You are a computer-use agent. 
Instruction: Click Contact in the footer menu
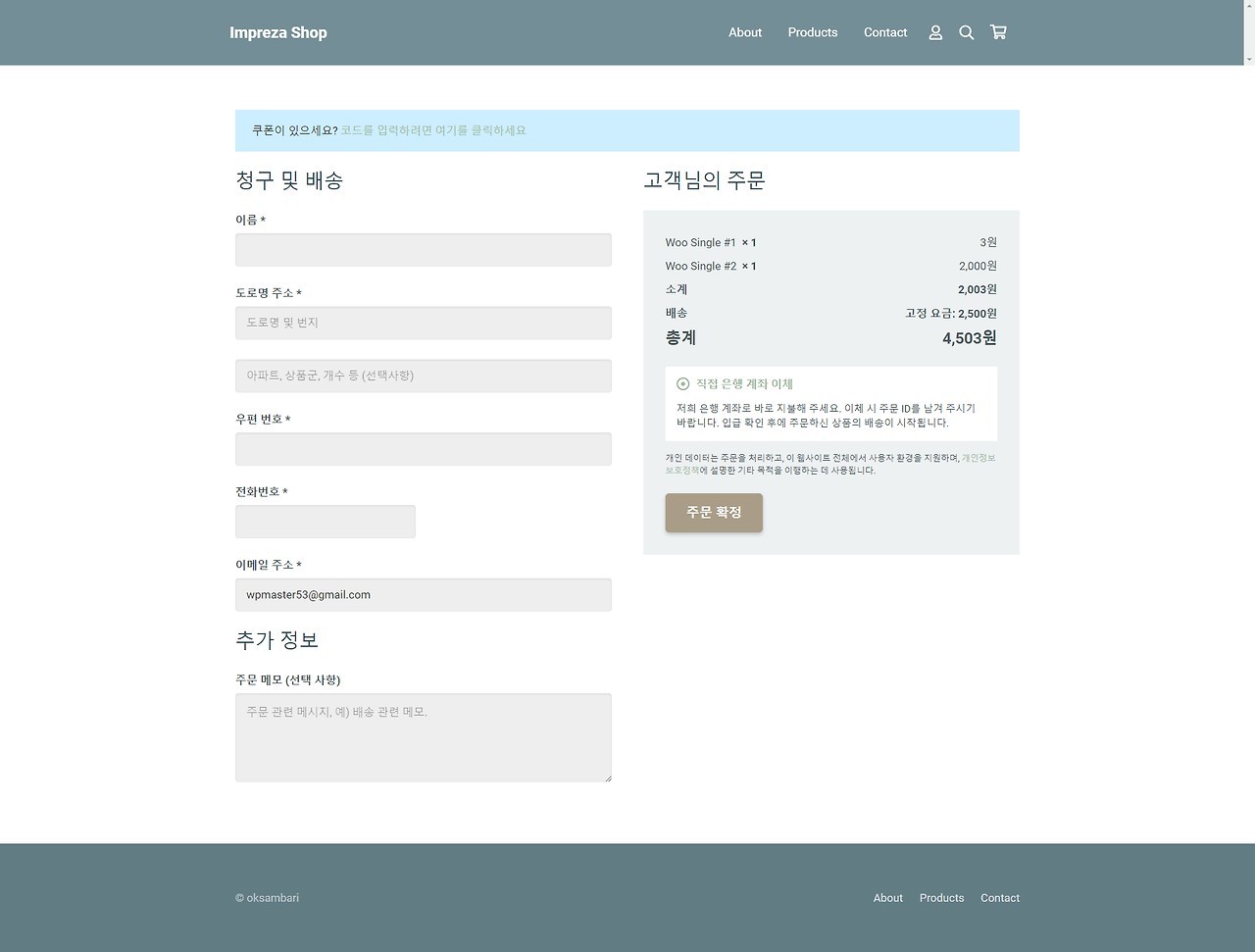[x=999, y=897]
